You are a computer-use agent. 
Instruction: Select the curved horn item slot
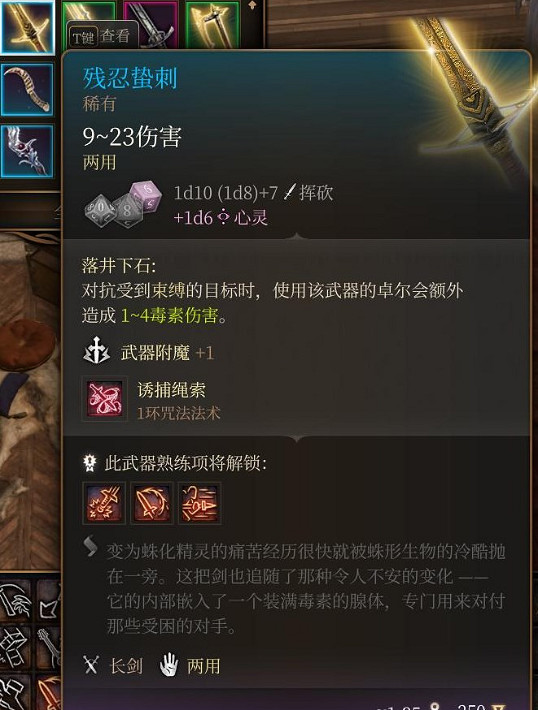tap(27, 89)
